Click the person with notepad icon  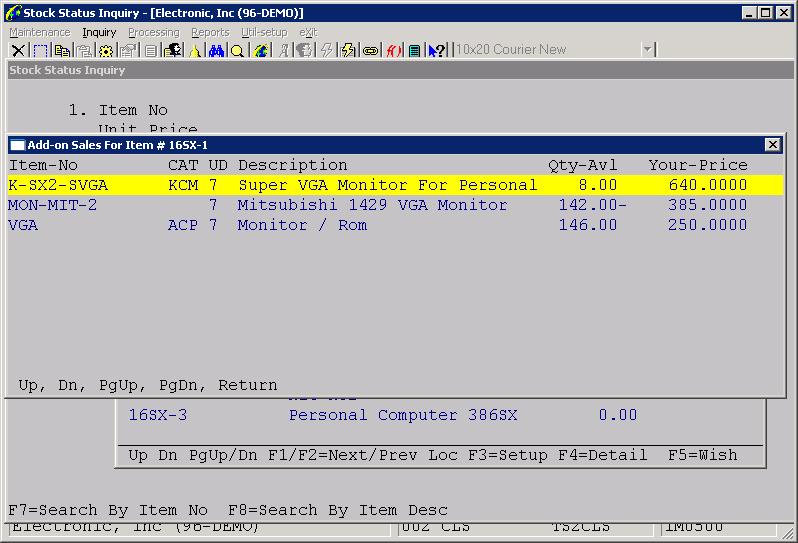tap(173, 50)
